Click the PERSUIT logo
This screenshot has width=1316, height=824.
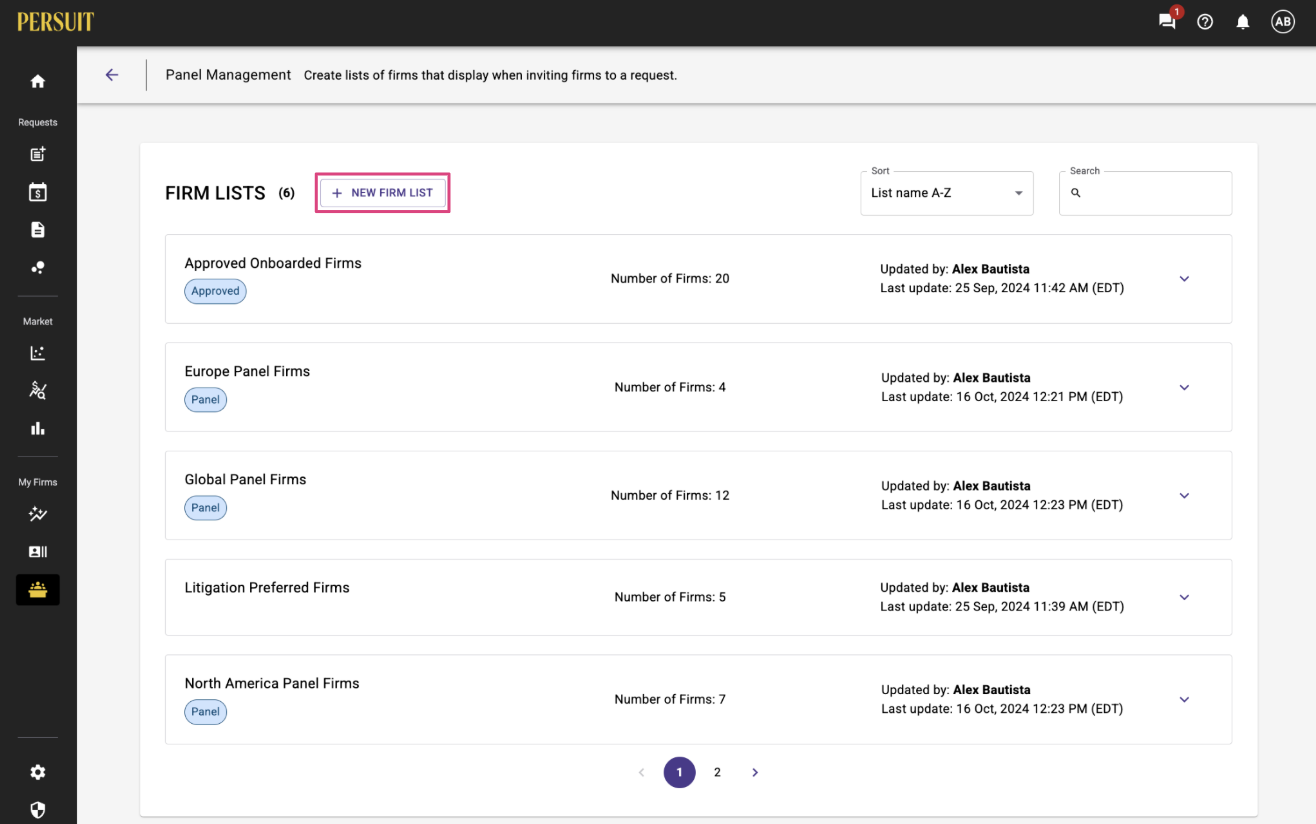click(55, 21)
